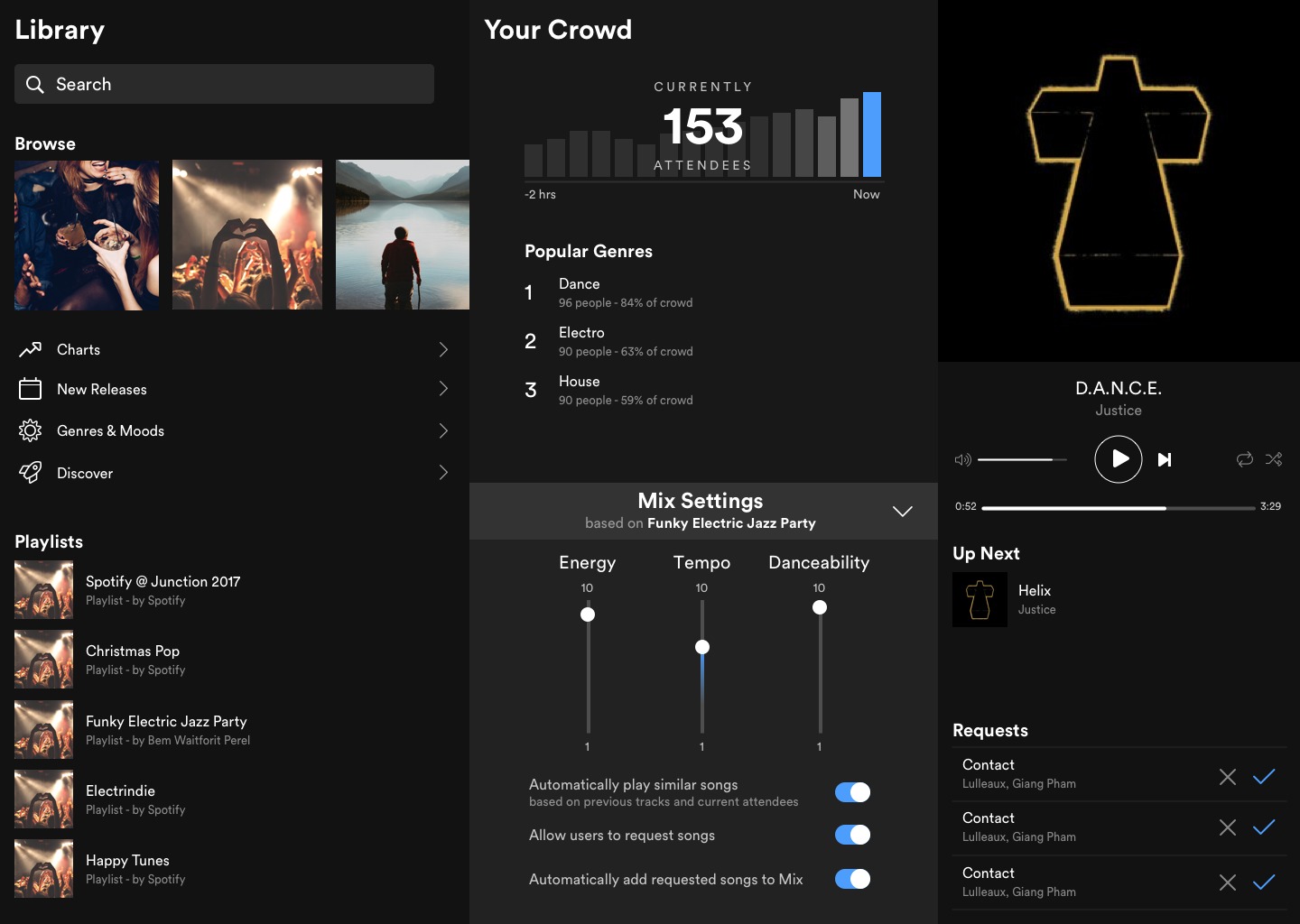Open the party drinks browse thumbnail
Viewport: 1300px width, 924px height.
point(87,236)
